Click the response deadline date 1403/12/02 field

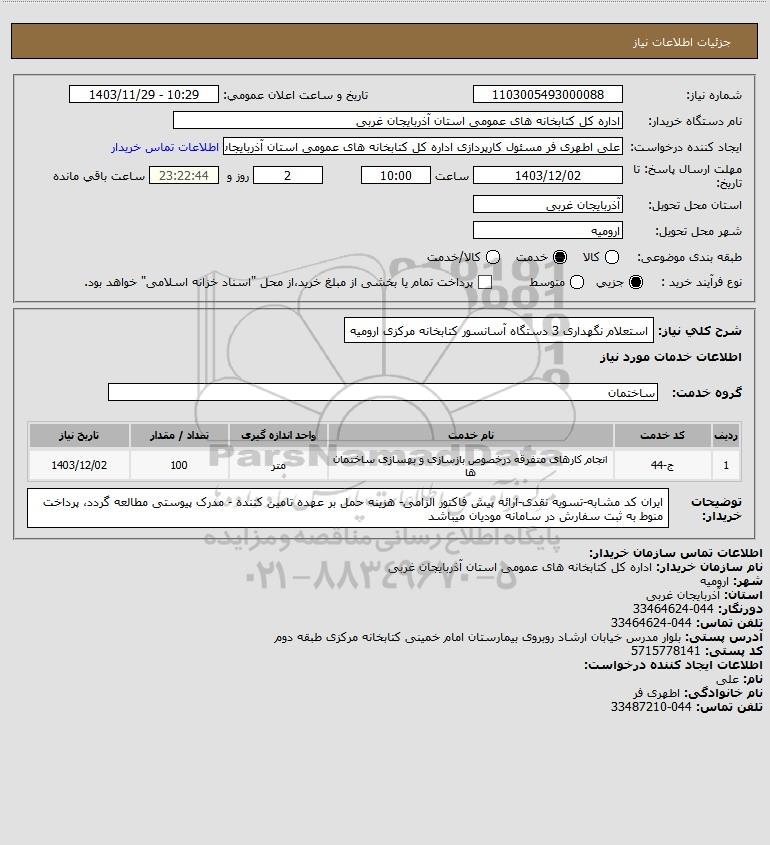point(547,176)
